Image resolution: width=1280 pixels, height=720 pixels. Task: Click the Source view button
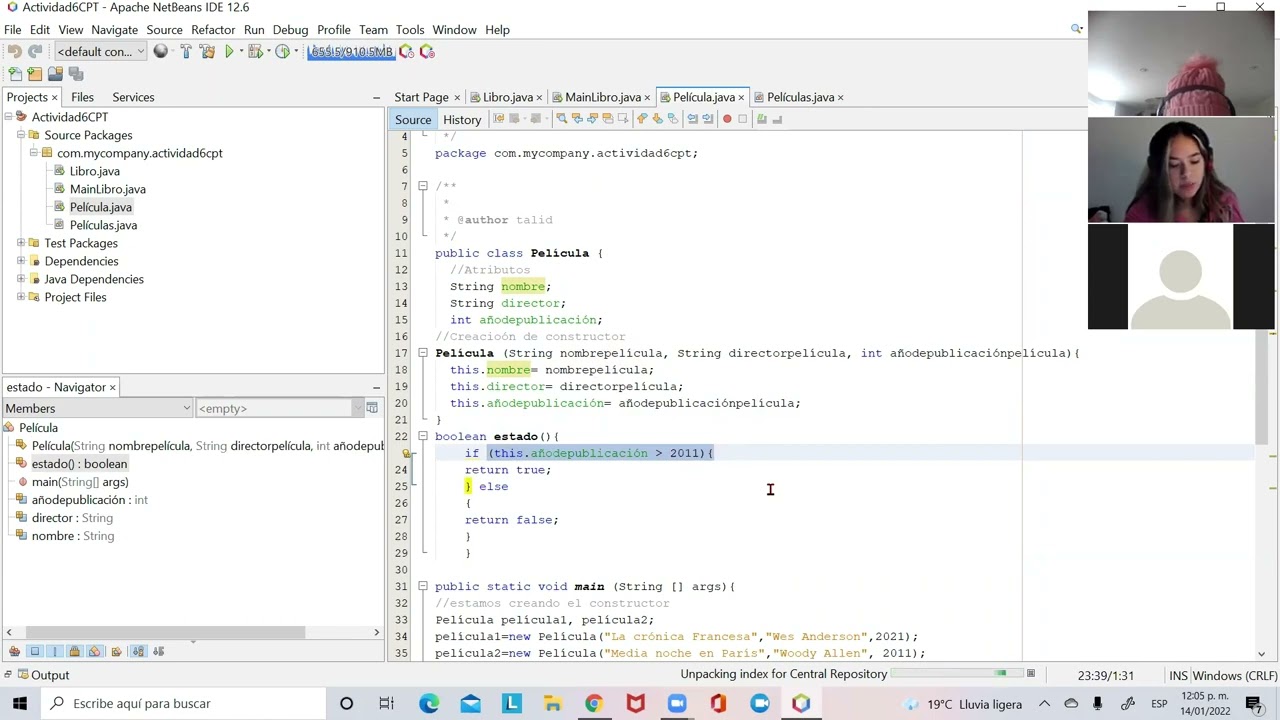413,119
